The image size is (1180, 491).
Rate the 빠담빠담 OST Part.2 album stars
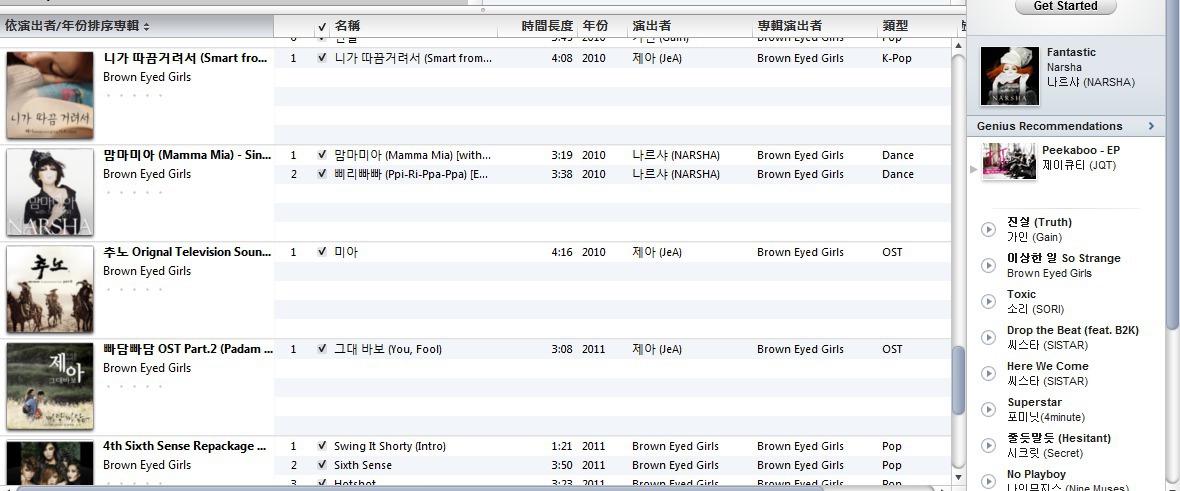134,386
